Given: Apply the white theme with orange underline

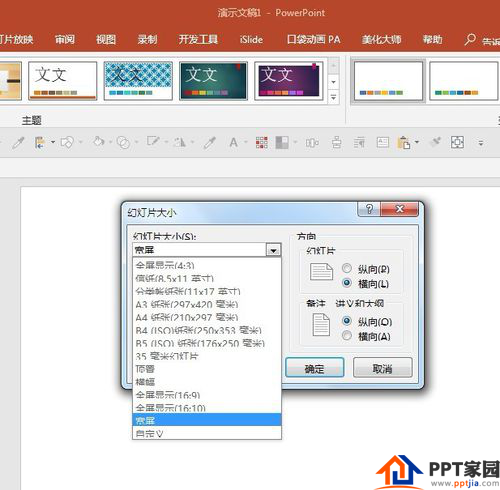Looking at the screenshot, I should click(x=63, y=81).
